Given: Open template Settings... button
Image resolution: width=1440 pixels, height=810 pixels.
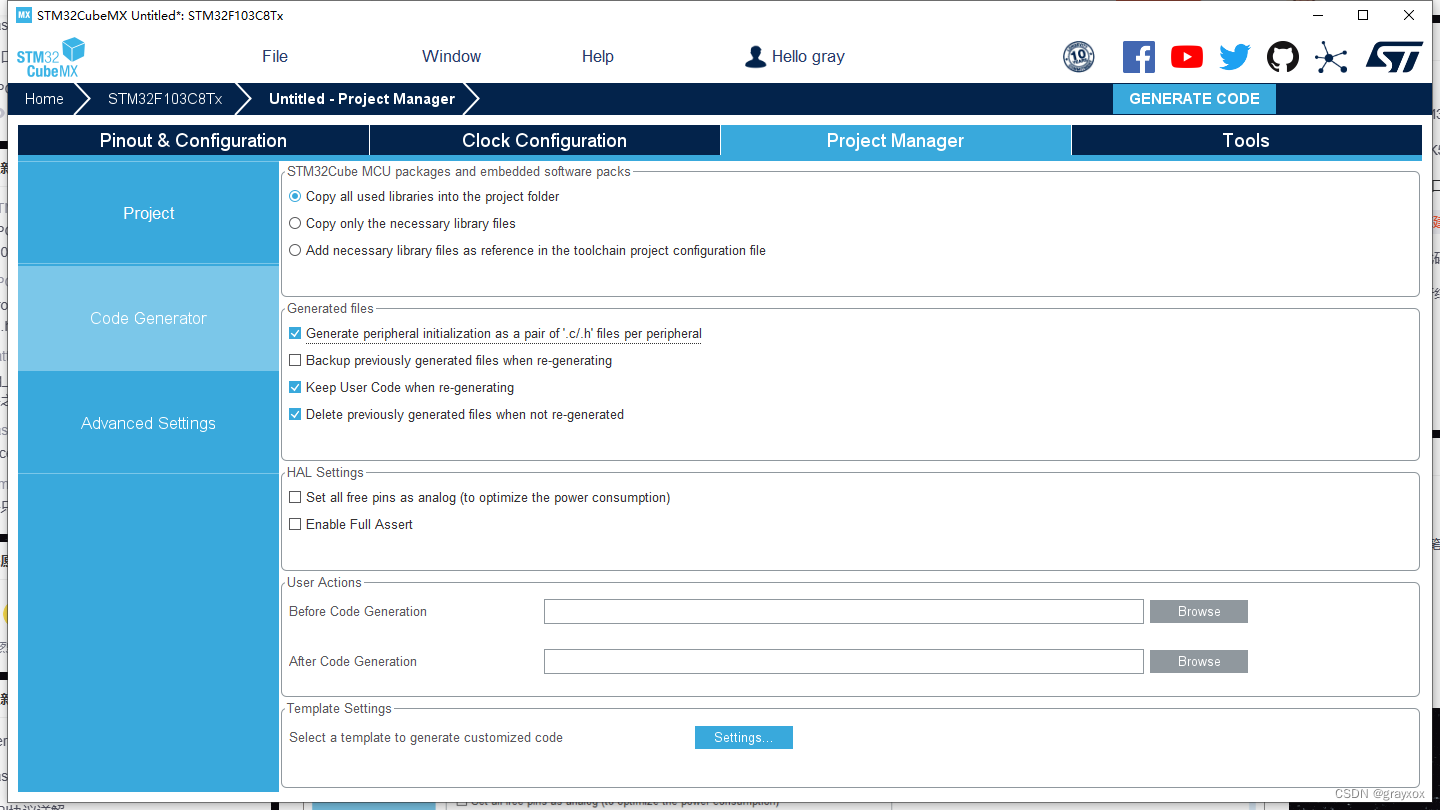Looking at the screenshot, I should [744, 738].
